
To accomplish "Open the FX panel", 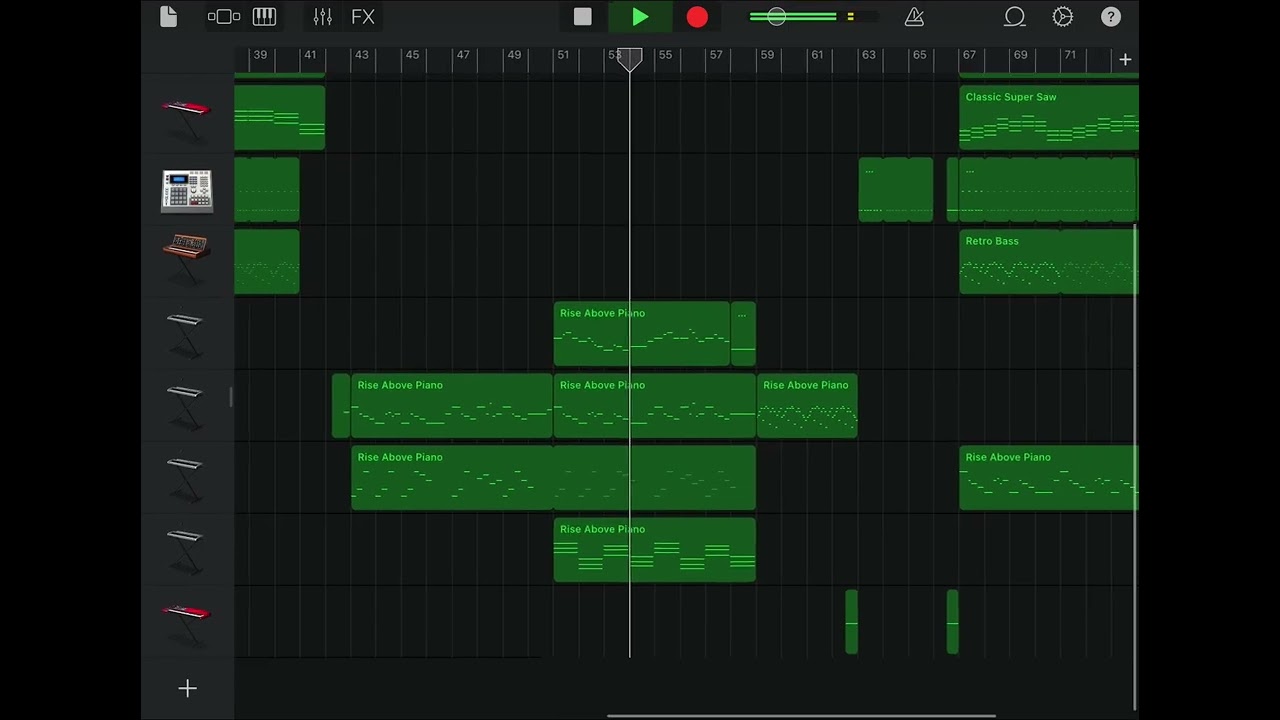I will tap(363, 17).
